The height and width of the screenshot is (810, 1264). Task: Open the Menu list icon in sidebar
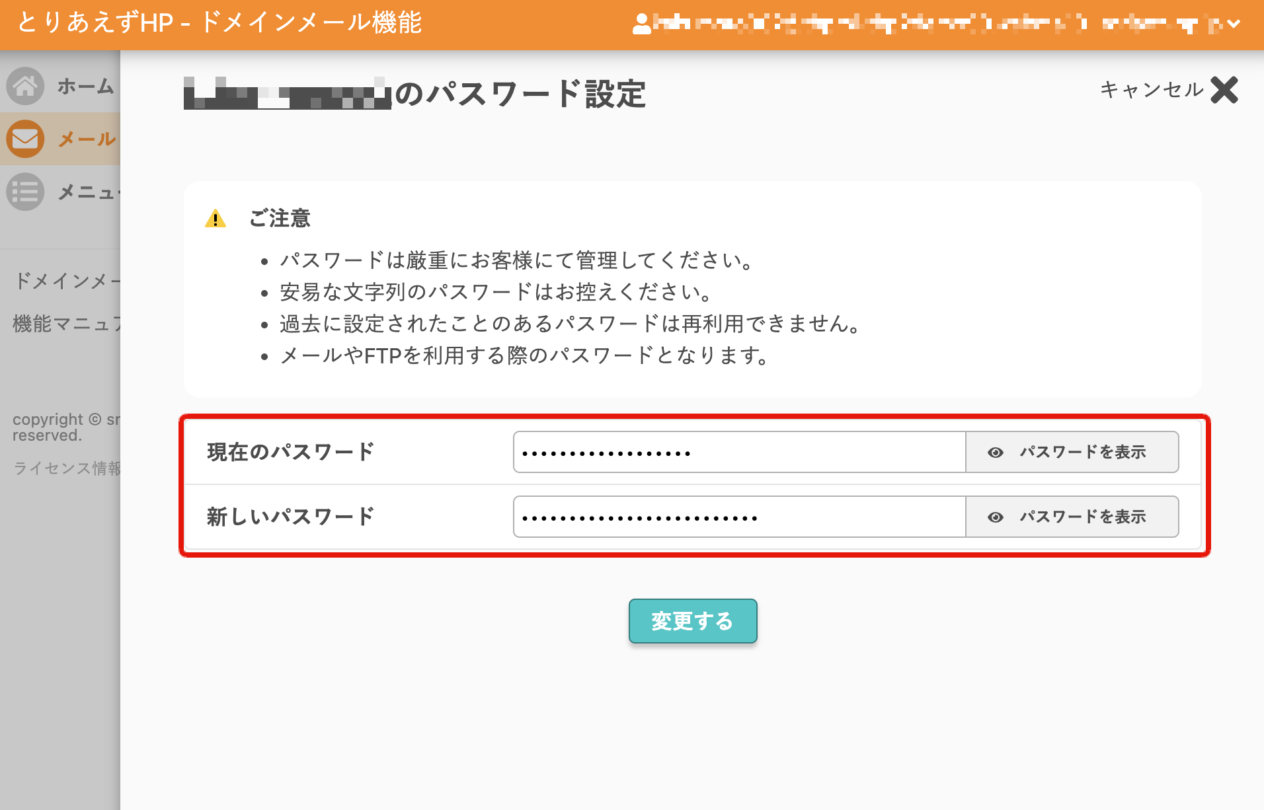25,192
